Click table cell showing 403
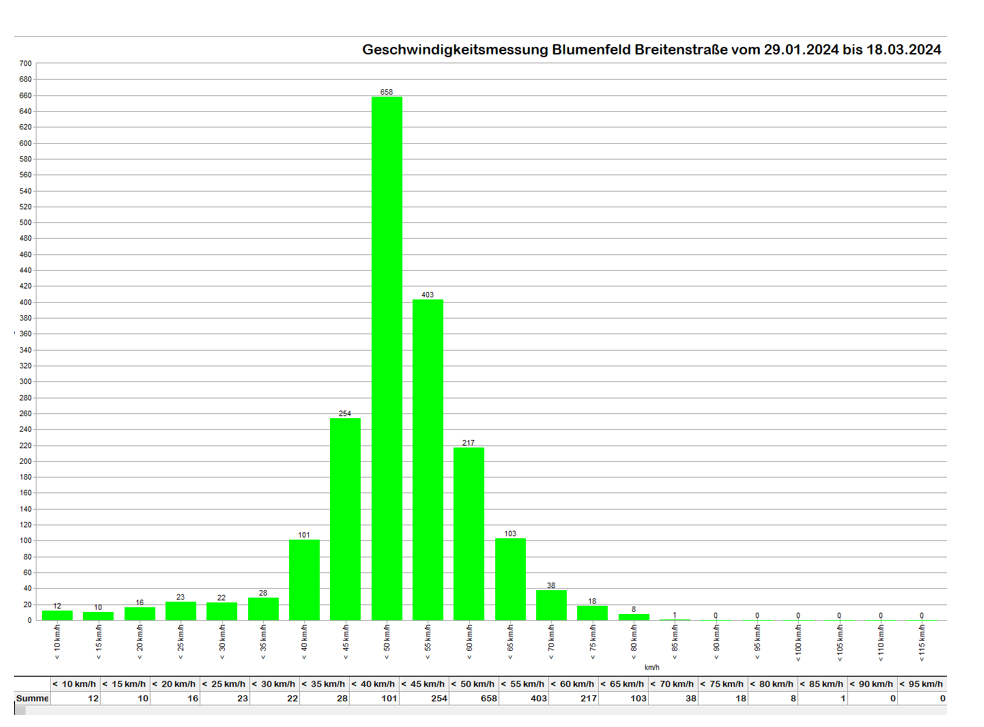 click(524, 698)
